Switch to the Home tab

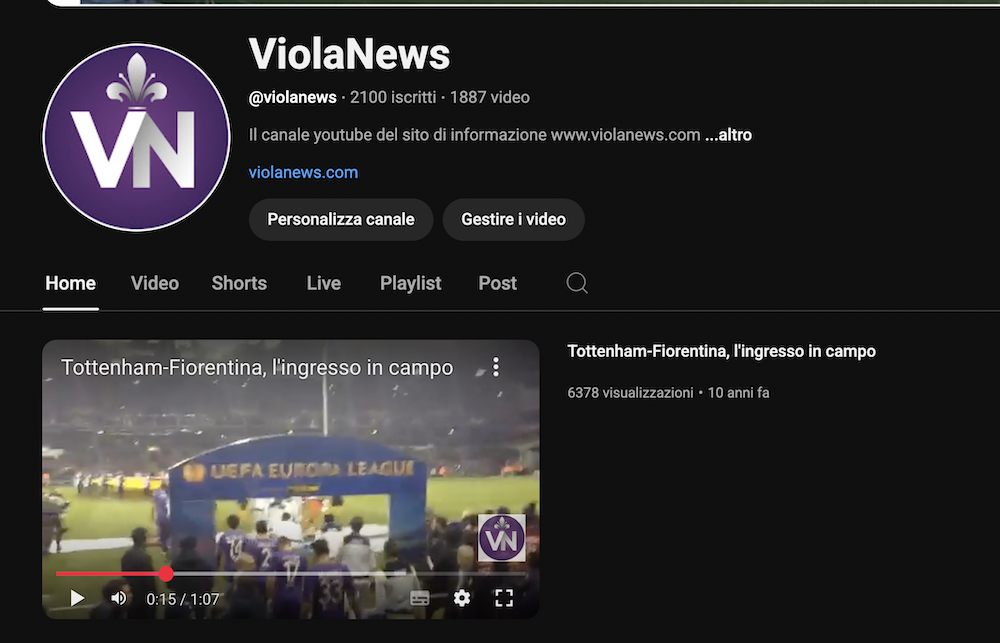tap(70, 283)
